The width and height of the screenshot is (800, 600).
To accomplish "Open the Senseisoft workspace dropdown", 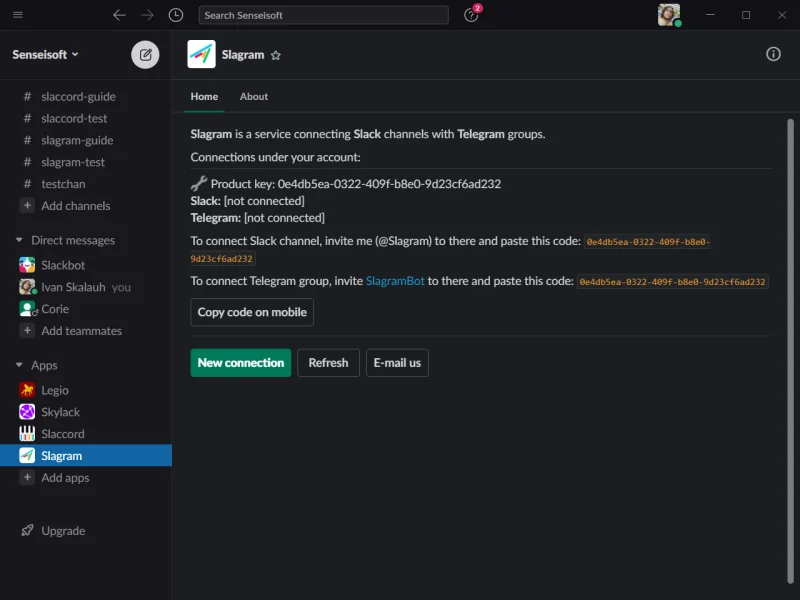I will coord(45,55).
